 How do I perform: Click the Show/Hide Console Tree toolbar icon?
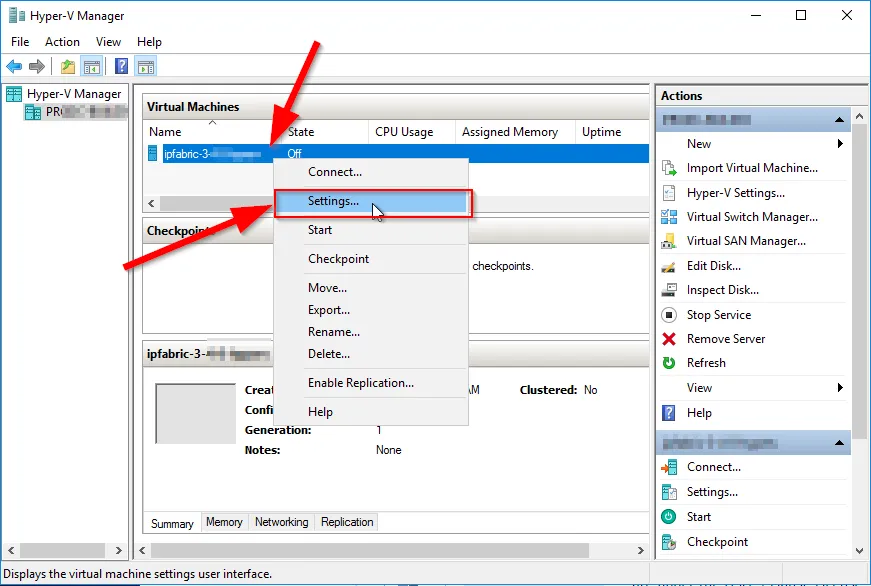click(91, 67)
